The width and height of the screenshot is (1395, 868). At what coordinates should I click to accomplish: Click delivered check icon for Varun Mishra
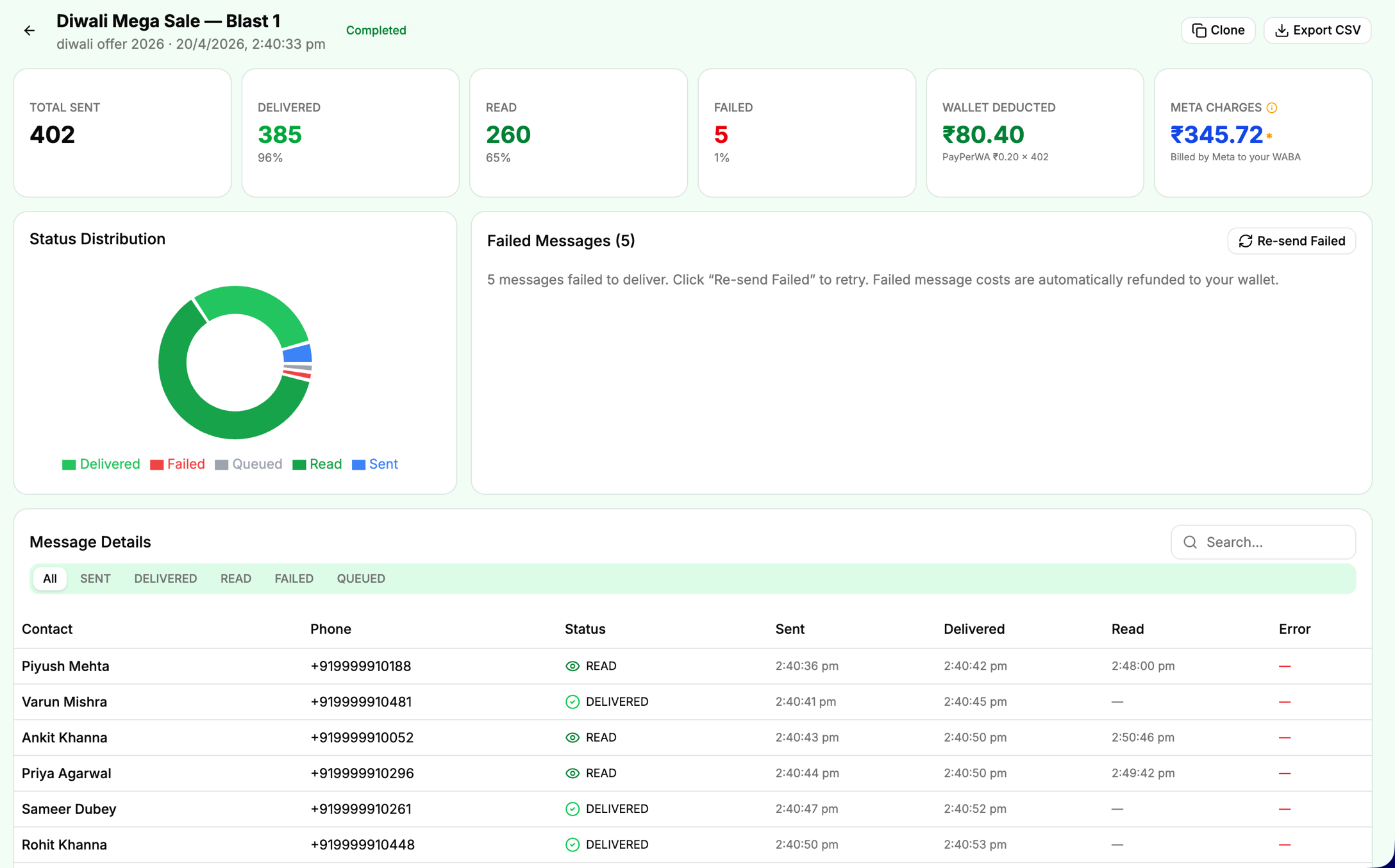pos(572,702)
